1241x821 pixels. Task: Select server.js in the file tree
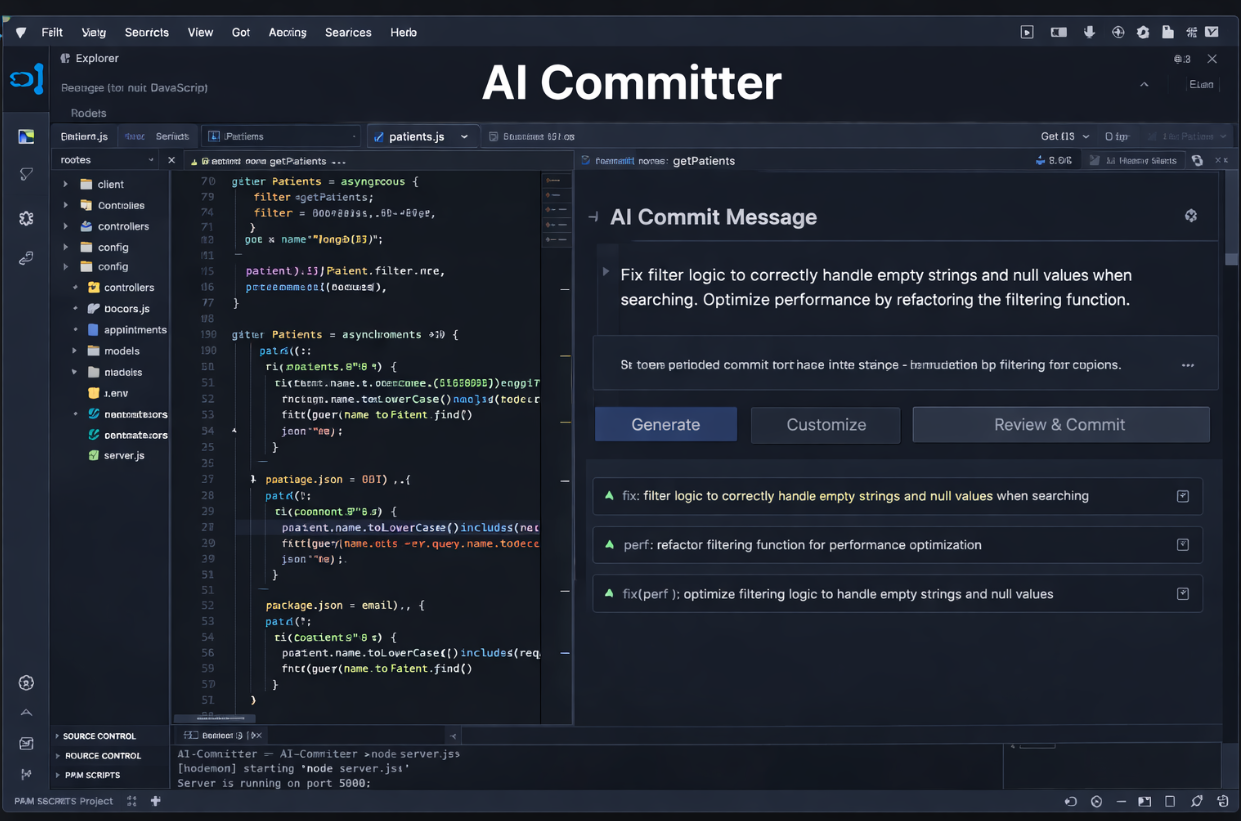(x=124, y=455)
